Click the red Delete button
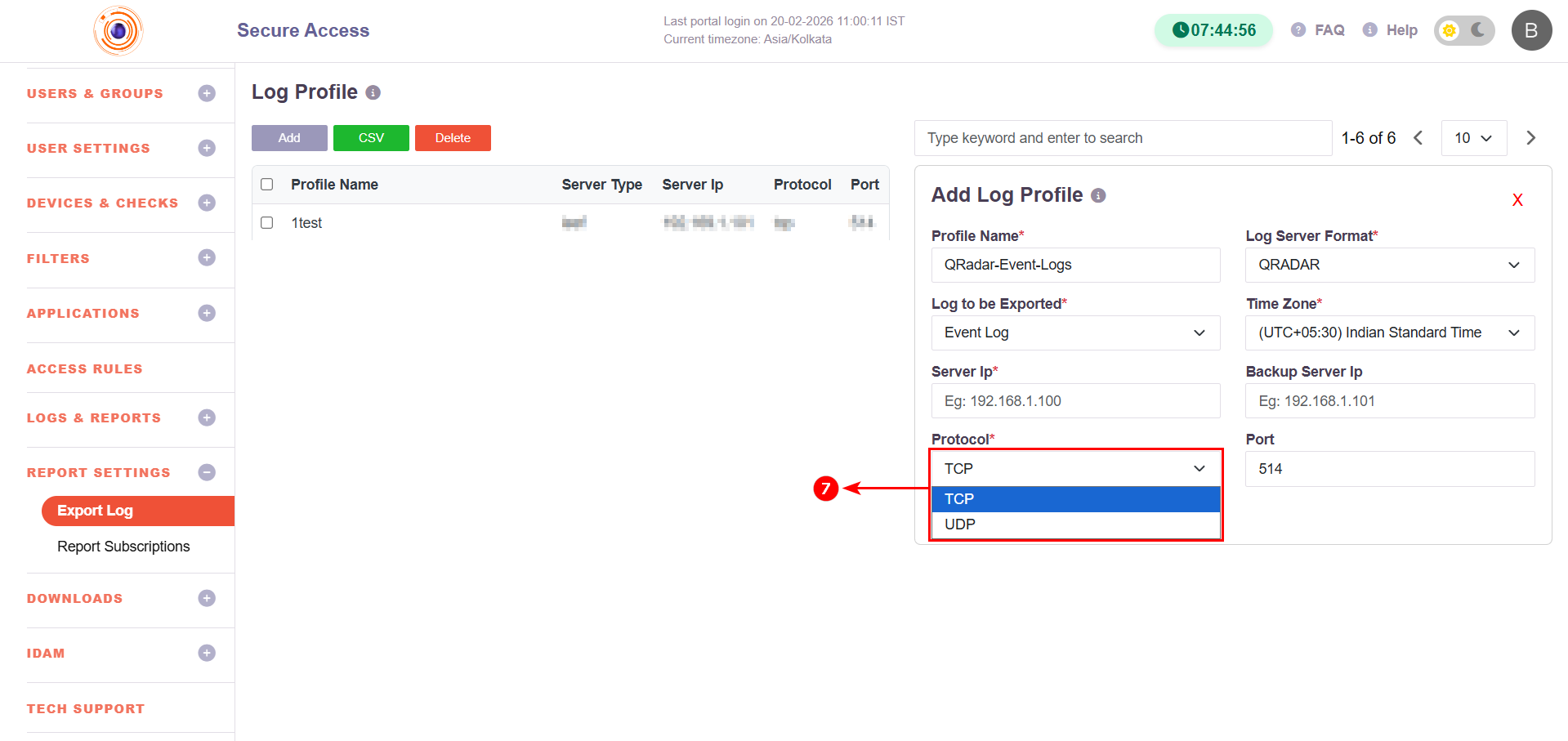This screenshot has width=1568, height=741. point(453,138)
